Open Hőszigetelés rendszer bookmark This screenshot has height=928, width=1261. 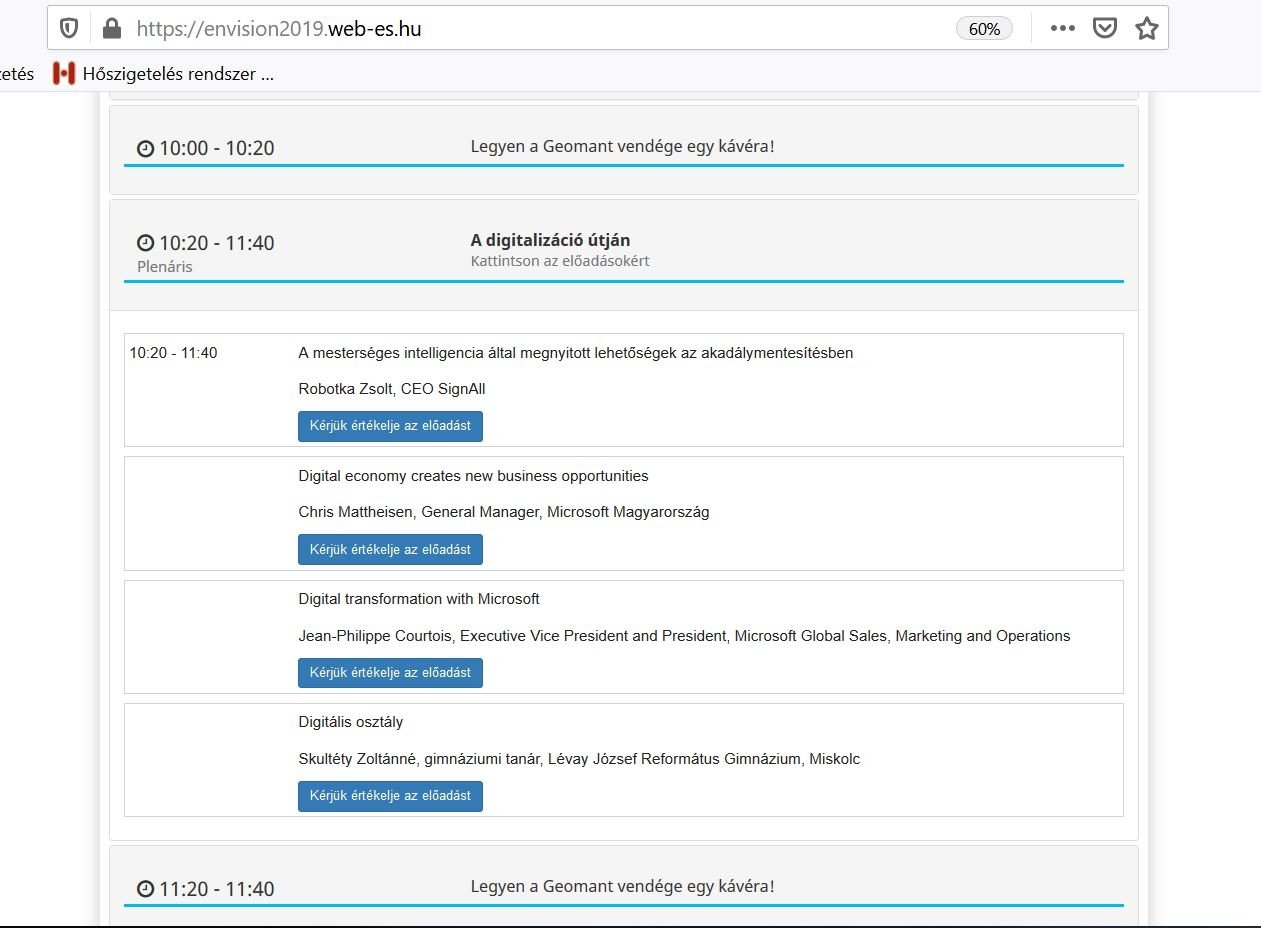click(x=165, y=74)
